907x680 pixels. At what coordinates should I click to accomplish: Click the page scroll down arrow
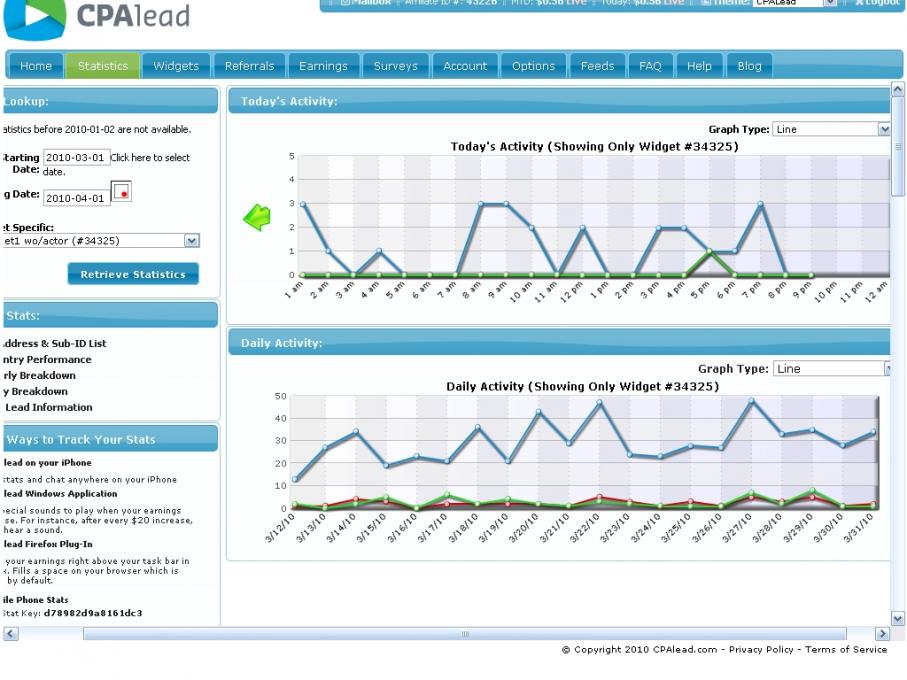click(897, 618)
